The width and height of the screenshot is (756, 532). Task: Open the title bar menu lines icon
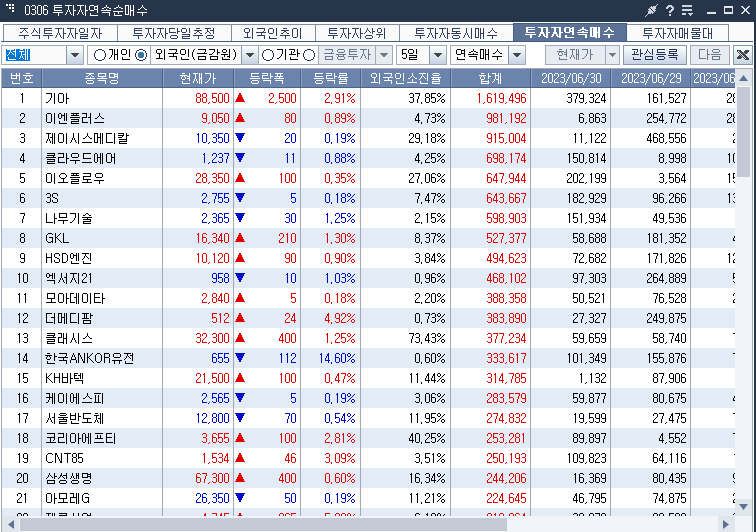pos(687,10)
